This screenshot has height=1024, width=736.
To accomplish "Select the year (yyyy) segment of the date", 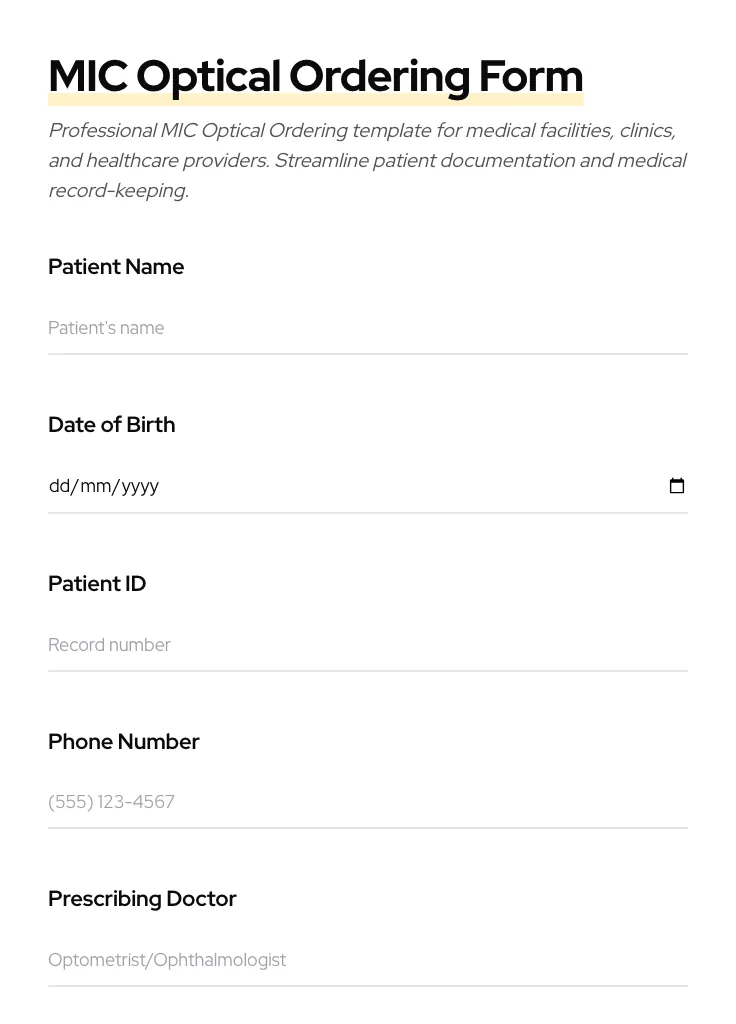I will coord(140,486).
